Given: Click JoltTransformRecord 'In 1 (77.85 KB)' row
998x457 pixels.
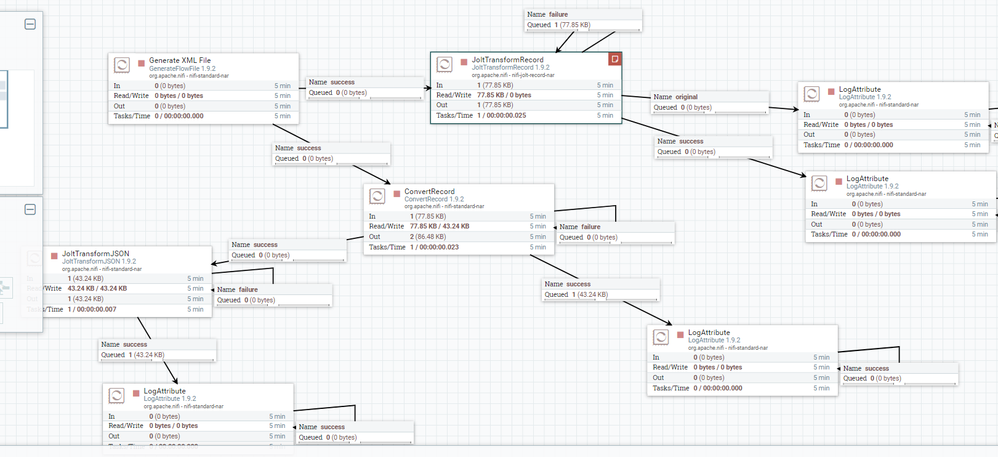Looking at the screenshot, I should pyautogui.click(x=526, y=85).
